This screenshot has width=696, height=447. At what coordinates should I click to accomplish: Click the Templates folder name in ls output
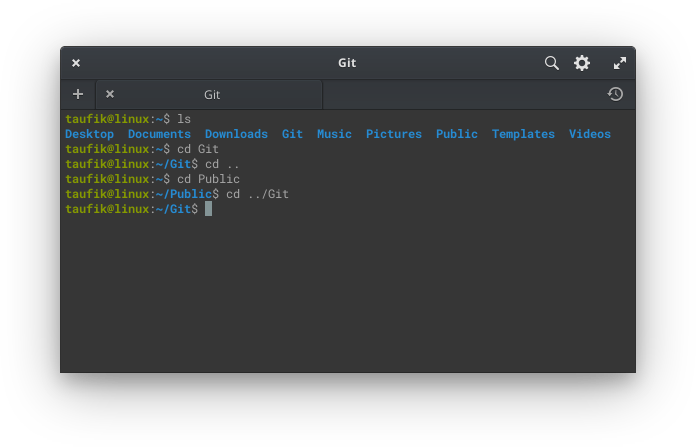click(x=523, y=134)
